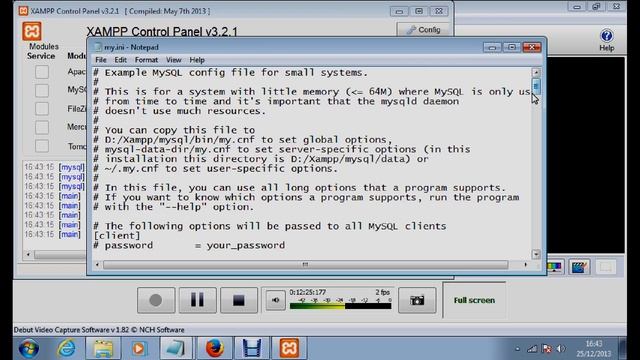Image resolution: width=640 pixels, height=360 pixels.
Task: Open the File menu in Notepad
Action: tap(100, 60)
